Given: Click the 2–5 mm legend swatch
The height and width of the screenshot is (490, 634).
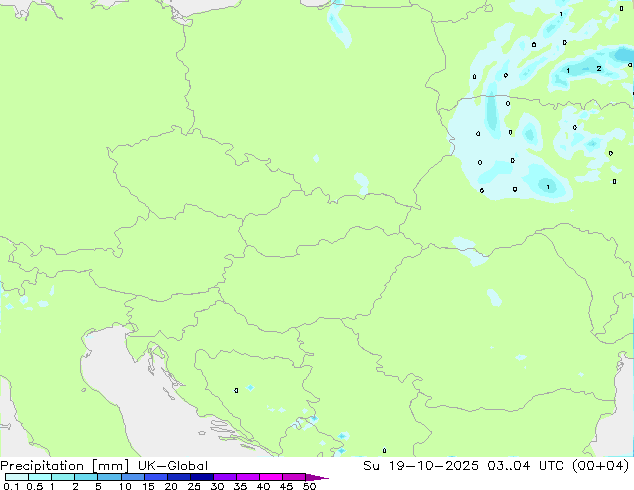Looking at the screenshot, I should (x=86, y=477).
